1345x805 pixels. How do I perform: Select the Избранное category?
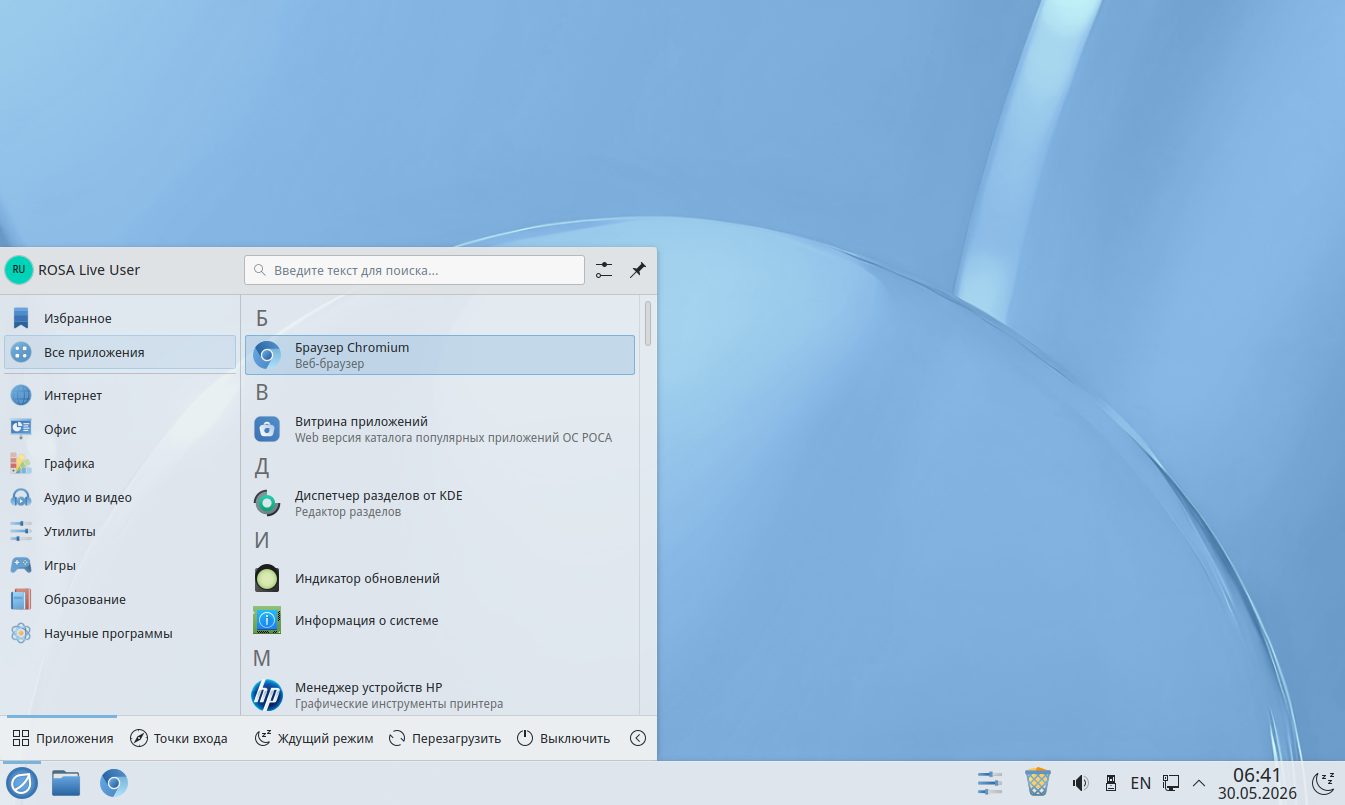120,318
